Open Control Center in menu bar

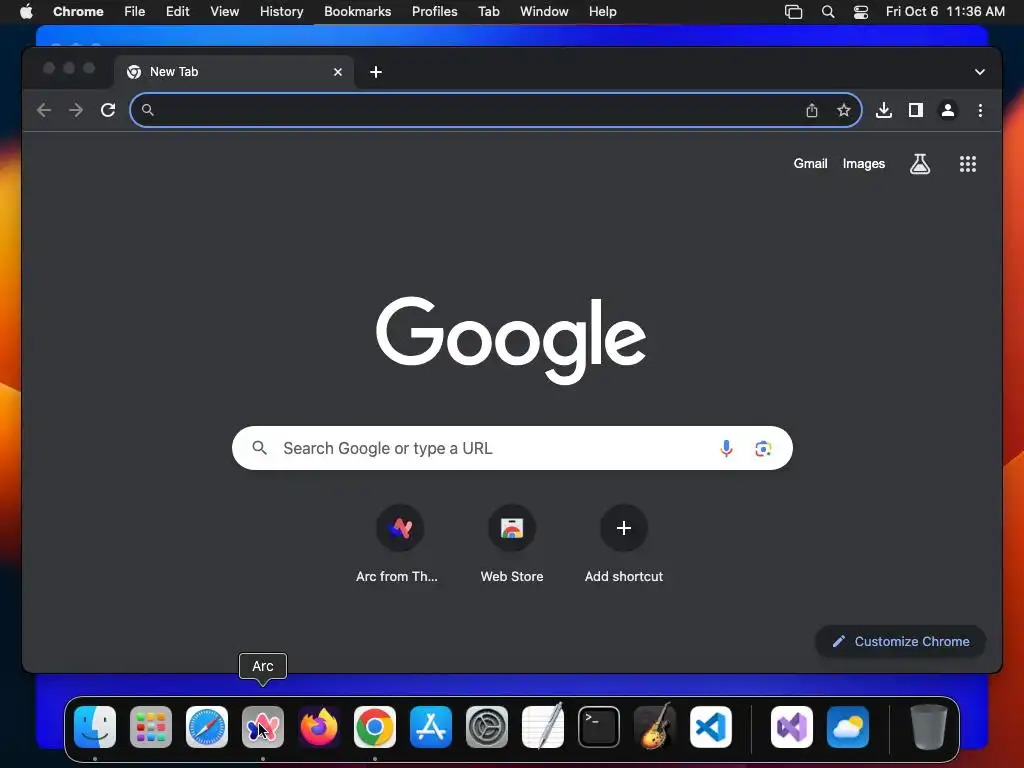pyautogui.click(x=861, y=12)
